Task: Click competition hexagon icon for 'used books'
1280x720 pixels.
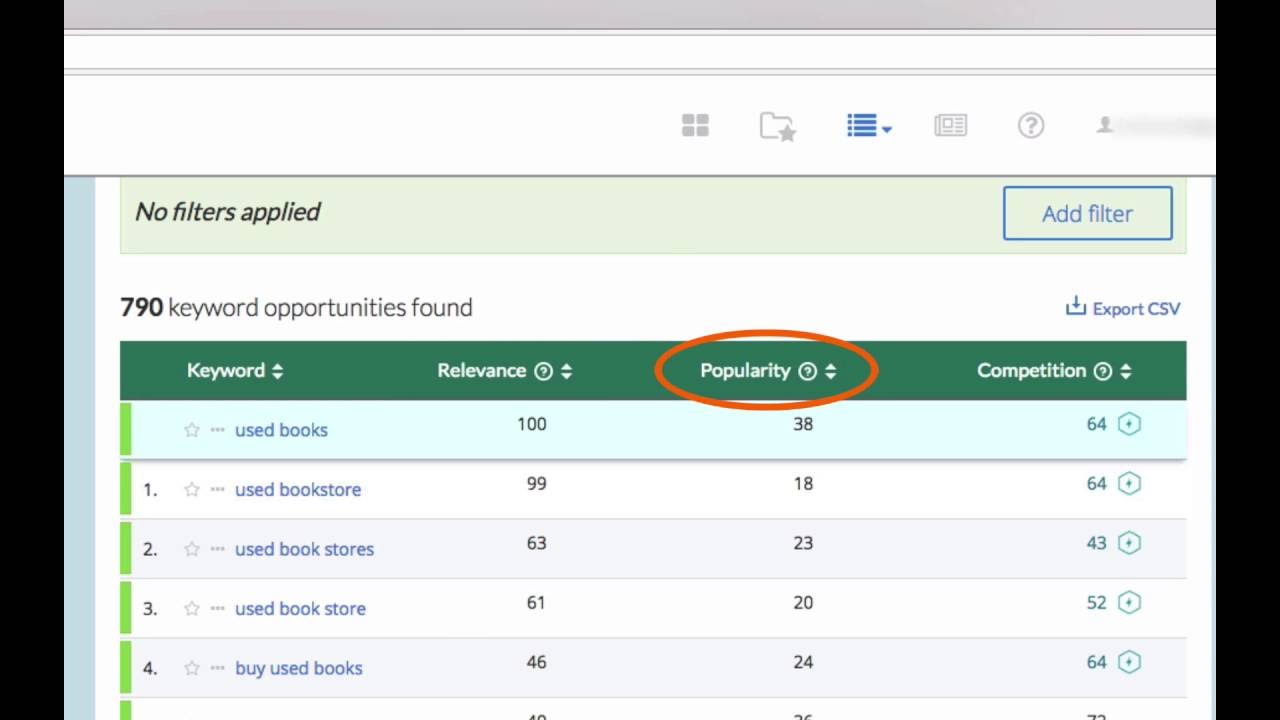Action: click(x=1129, y=424)
